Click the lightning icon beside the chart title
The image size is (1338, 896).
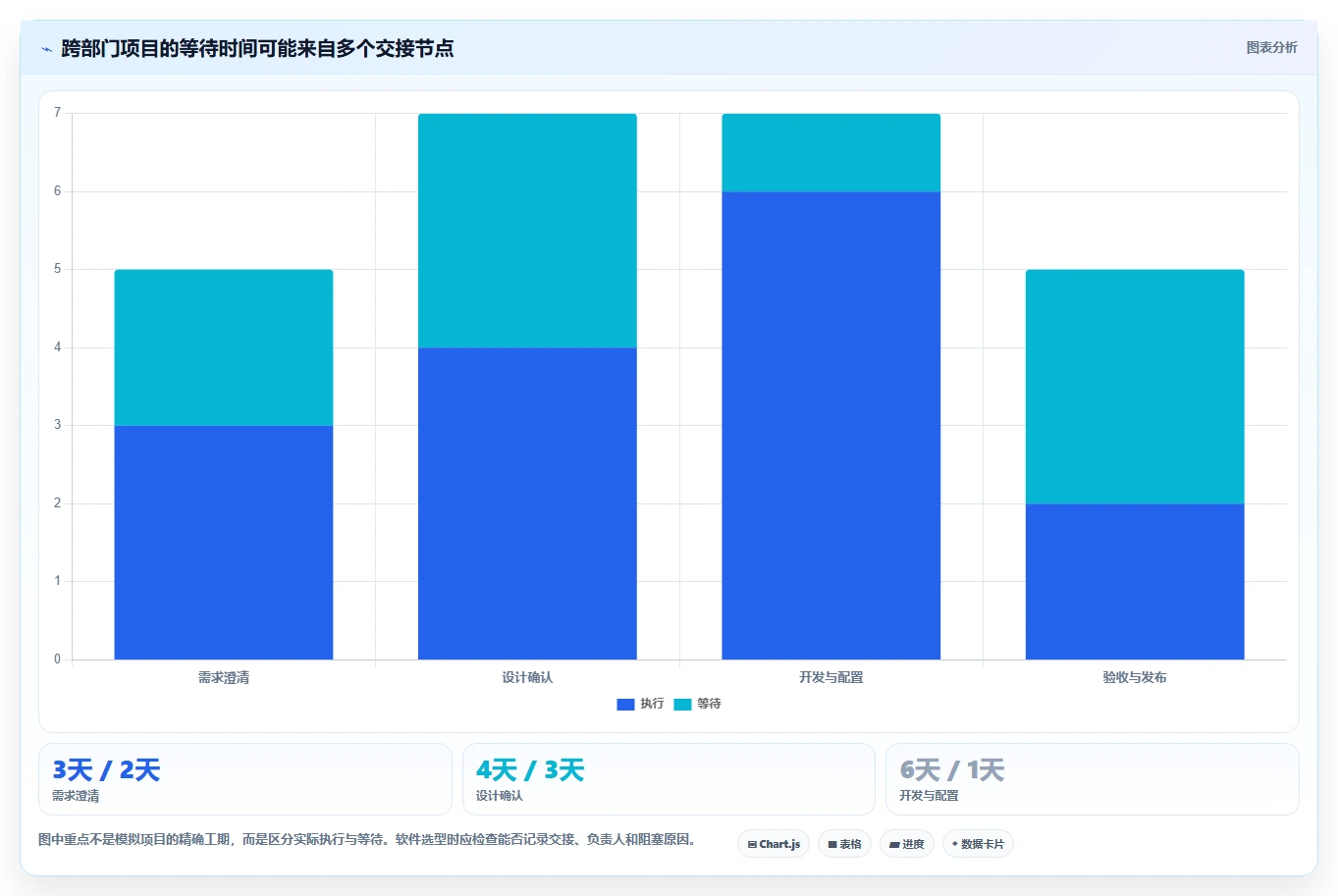tap(46, 49)
